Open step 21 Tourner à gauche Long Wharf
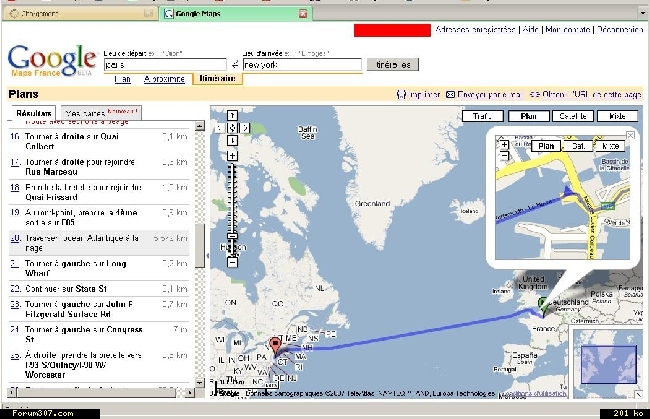650x419 pixels. (x=99, y=268)
